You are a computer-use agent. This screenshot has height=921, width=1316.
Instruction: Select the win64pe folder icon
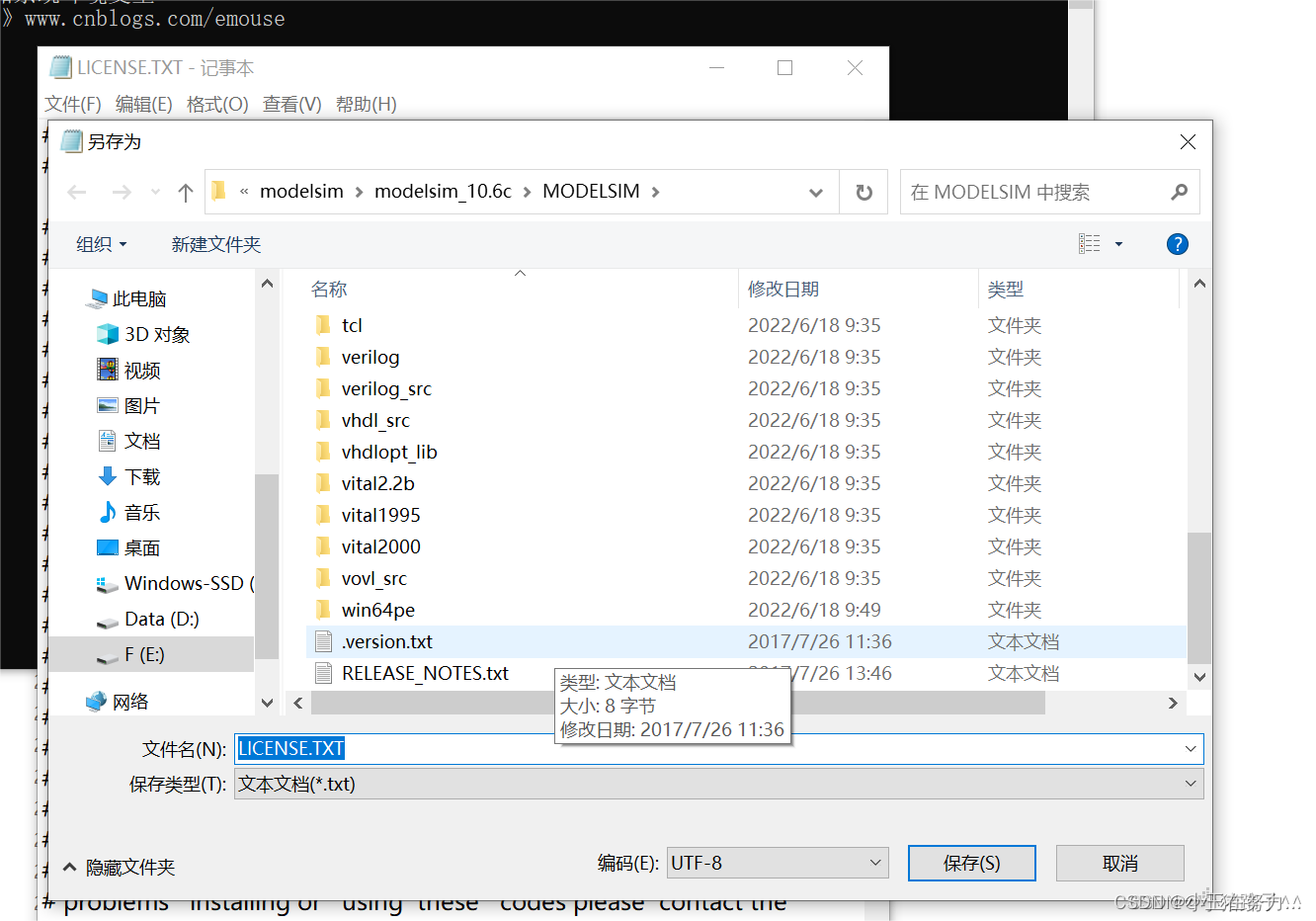click(x=323, y=610)
